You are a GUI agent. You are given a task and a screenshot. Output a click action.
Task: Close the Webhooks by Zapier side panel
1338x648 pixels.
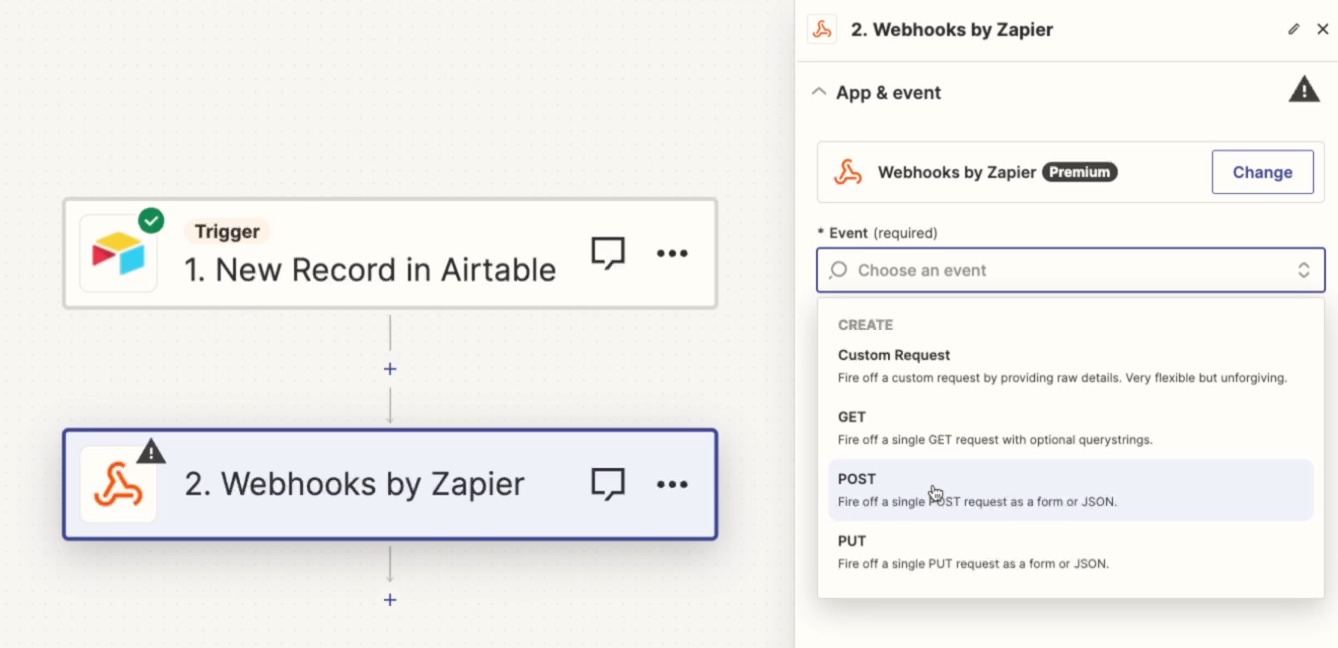pyautogui.click(x=1322, y=29)
